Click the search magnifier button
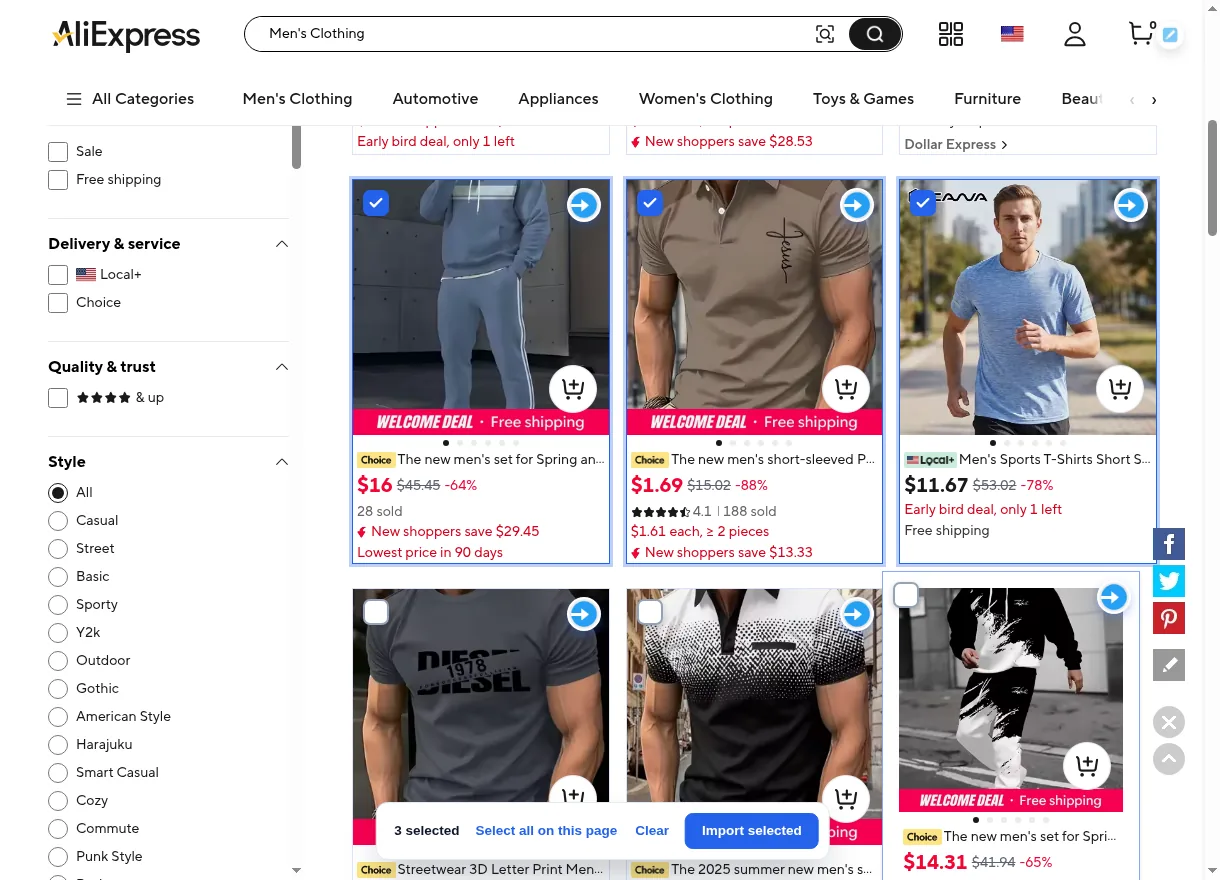1220x880 pixels. click(x=875, y=34)
